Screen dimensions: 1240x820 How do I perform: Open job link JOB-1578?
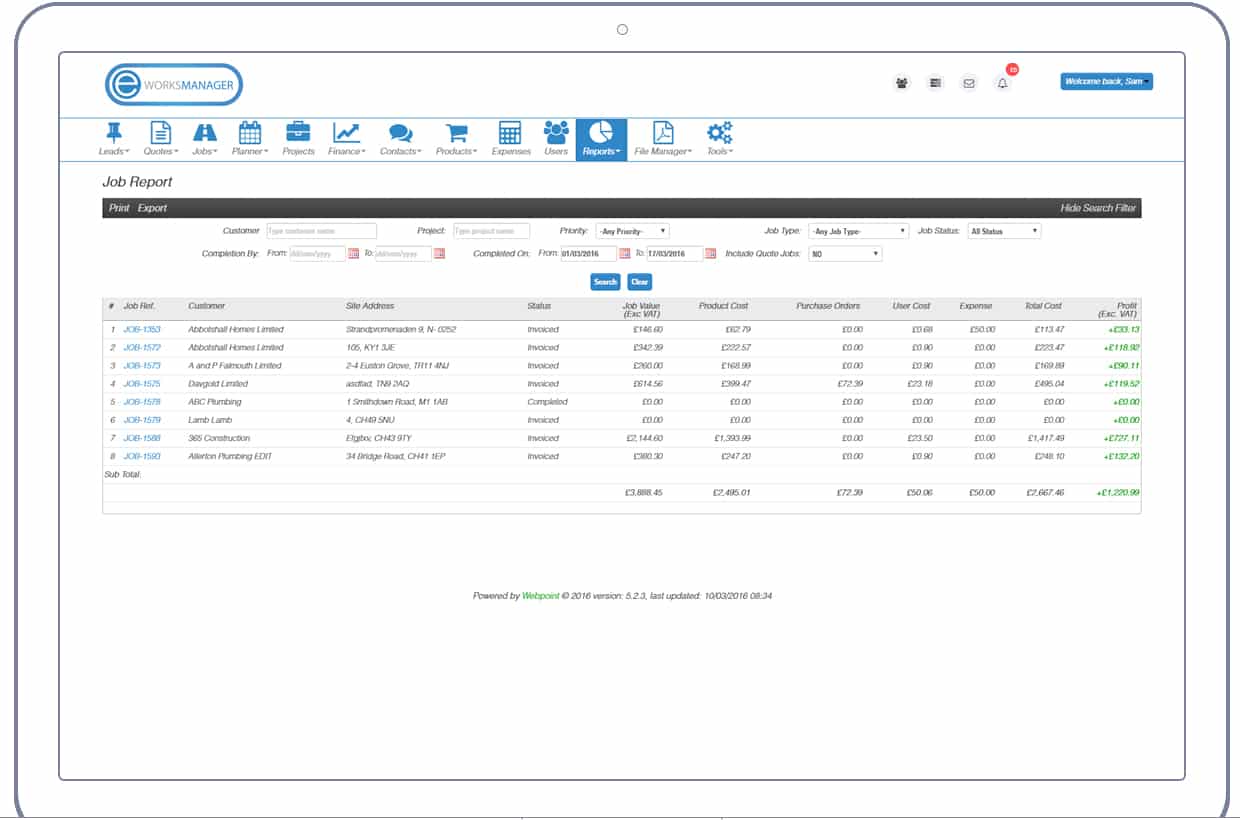point(142,402)
